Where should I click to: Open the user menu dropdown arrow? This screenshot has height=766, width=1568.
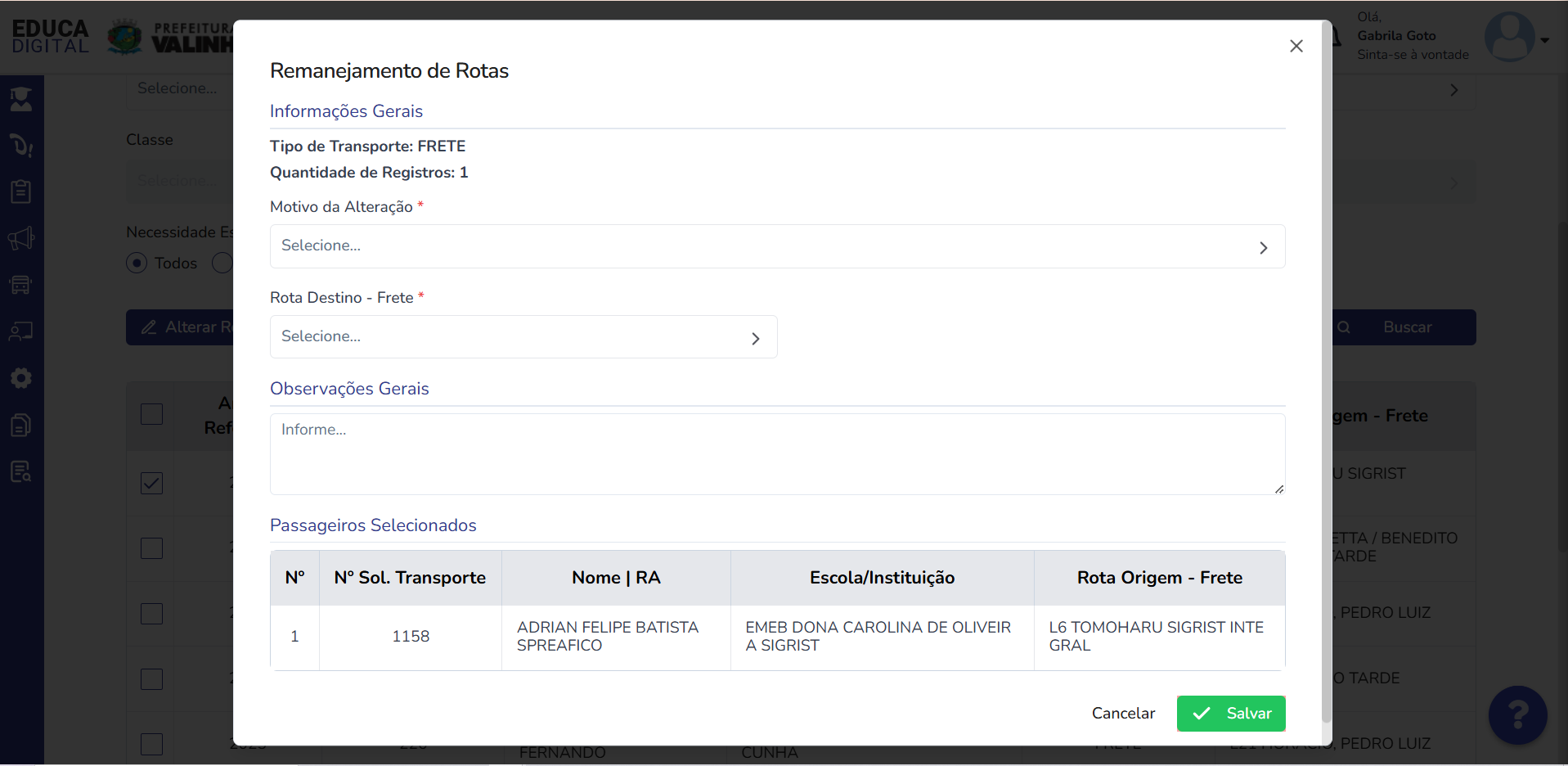(x=1544, y=40)
